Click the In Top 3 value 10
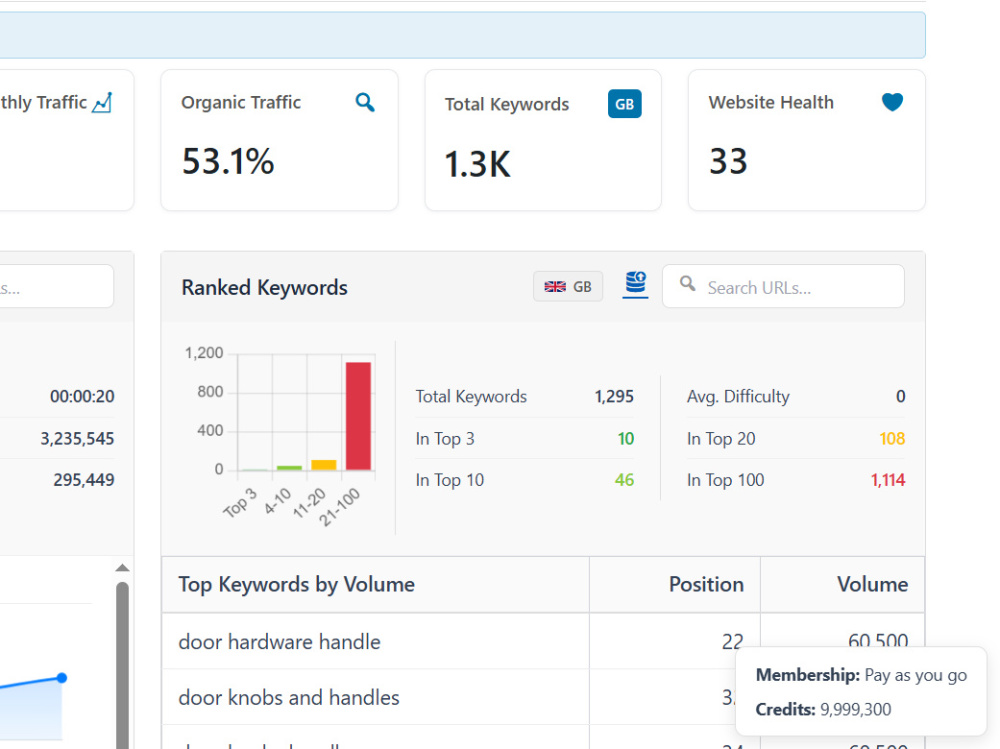The image size is (1000, 749). click(626, 439)
